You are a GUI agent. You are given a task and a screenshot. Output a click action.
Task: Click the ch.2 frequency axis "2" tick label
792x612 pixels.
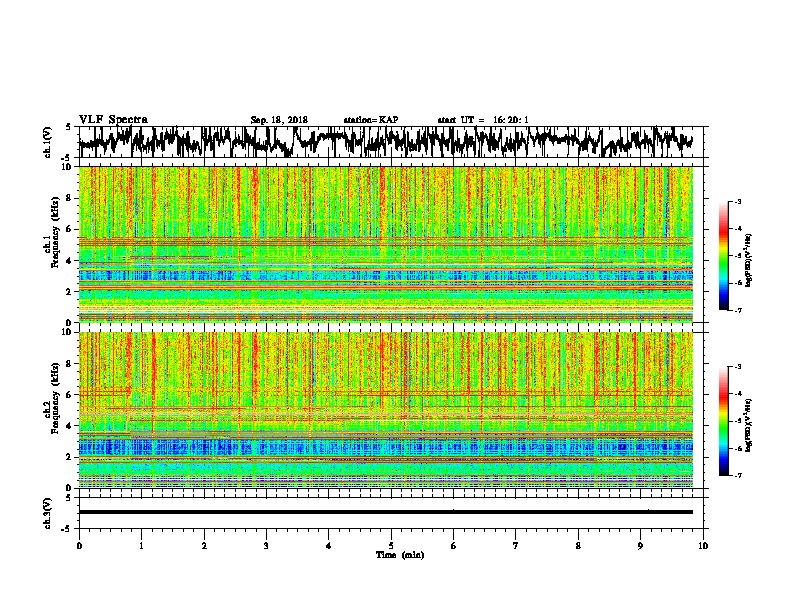(69, 457)
